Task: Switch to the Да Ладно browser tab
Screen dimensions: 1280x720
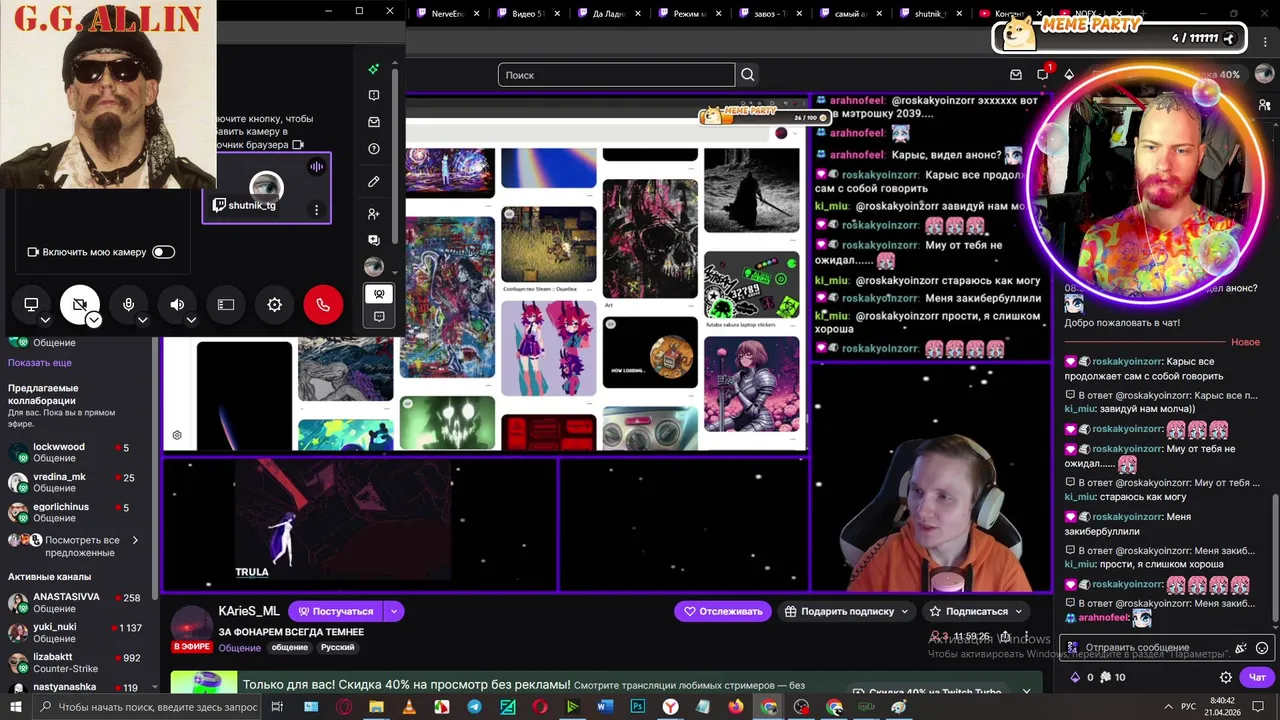Action: coord(607,14)
